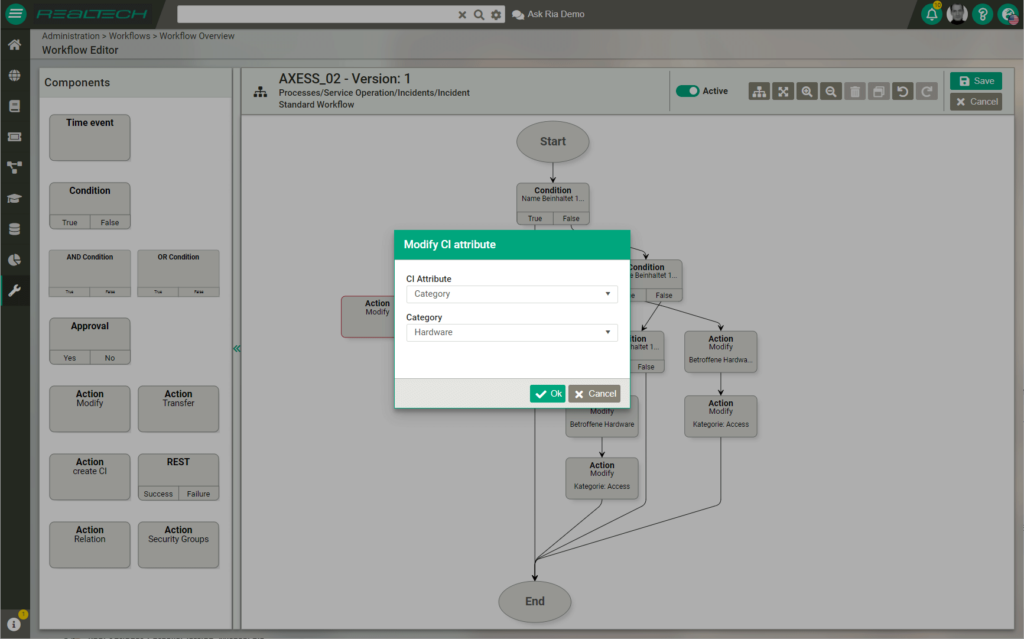
Task: Click the zoom out magnifier icon
Action: tap(830, 91)
